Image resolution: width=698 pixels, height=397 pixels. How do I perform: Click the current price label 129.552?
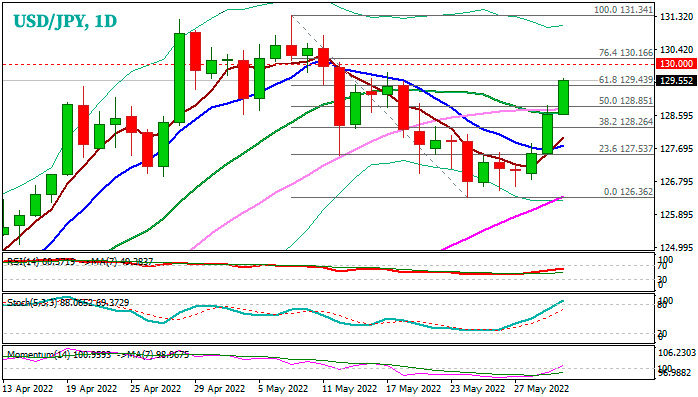coord(676,81)
